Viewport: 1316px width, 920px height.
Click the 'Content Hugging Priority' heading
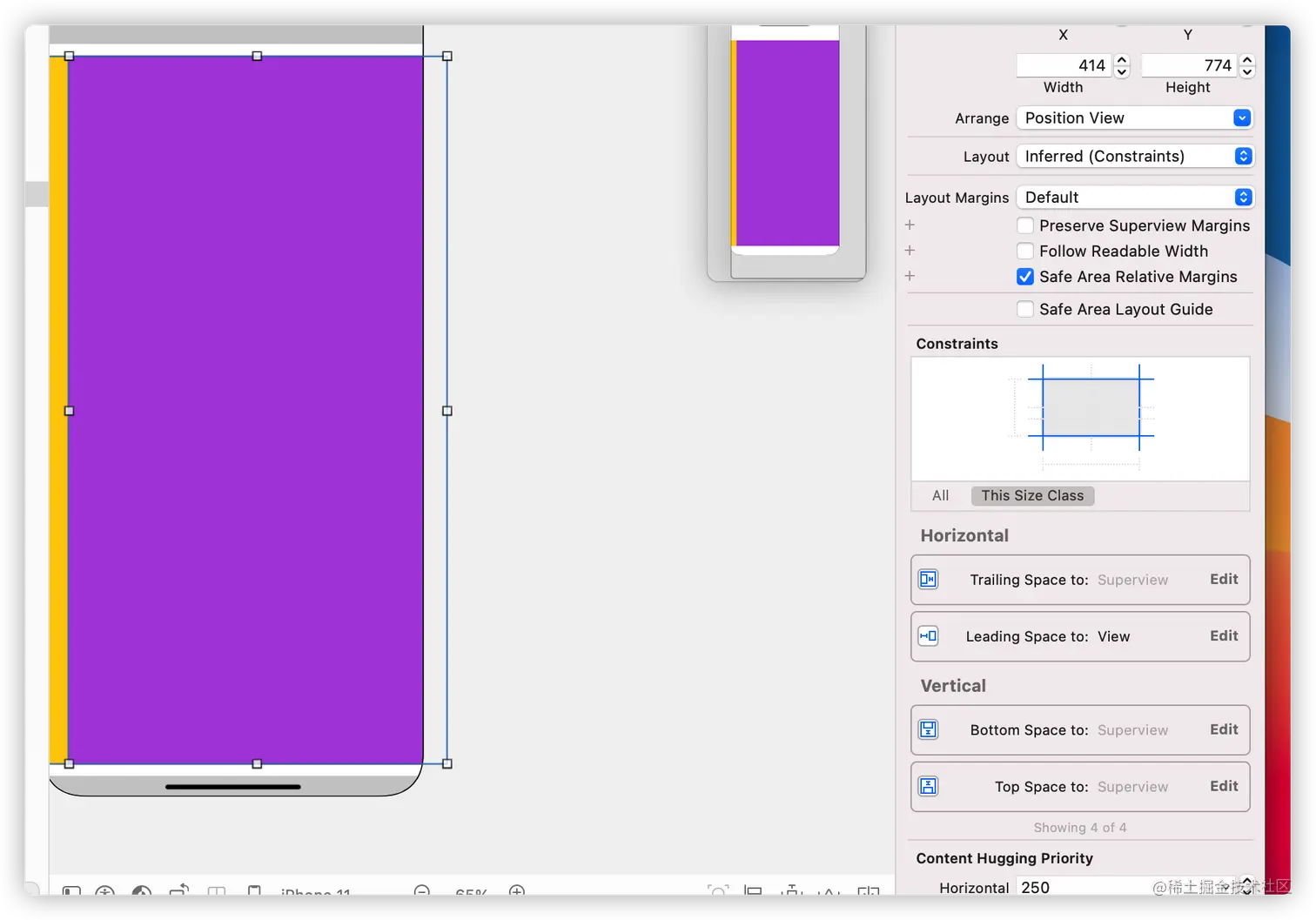[1004, 858]
